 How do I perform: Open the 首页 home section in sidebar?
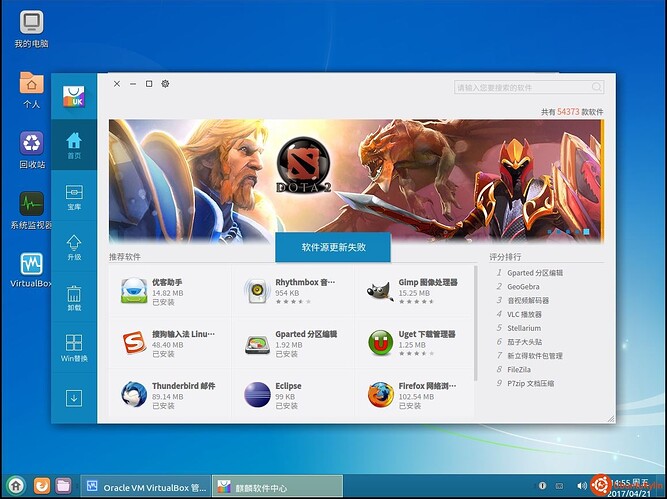[x=74, y=145]
